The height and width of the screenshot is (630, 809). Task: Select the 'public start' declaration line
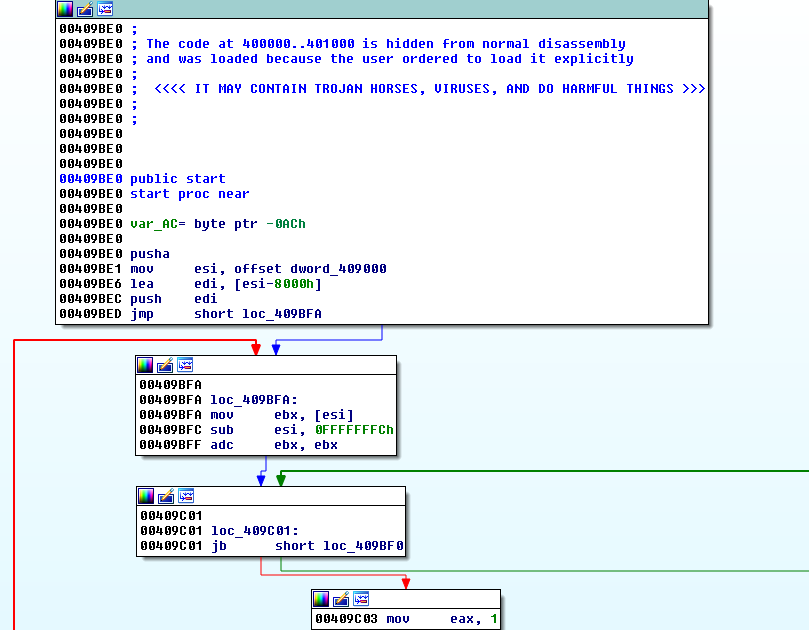tap(177, 179)
